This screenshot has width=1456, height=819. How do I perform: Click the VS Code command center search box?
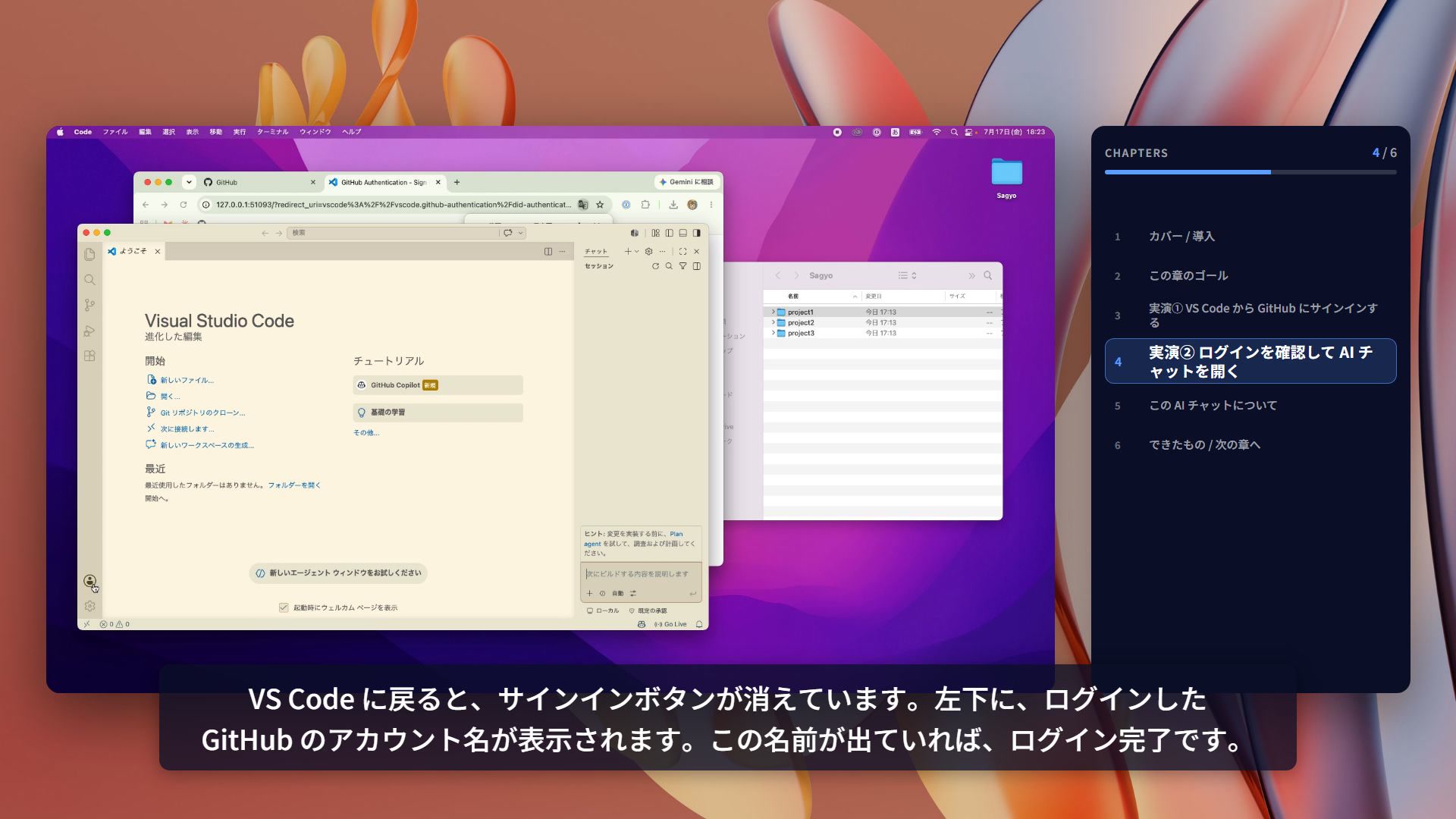392,233
